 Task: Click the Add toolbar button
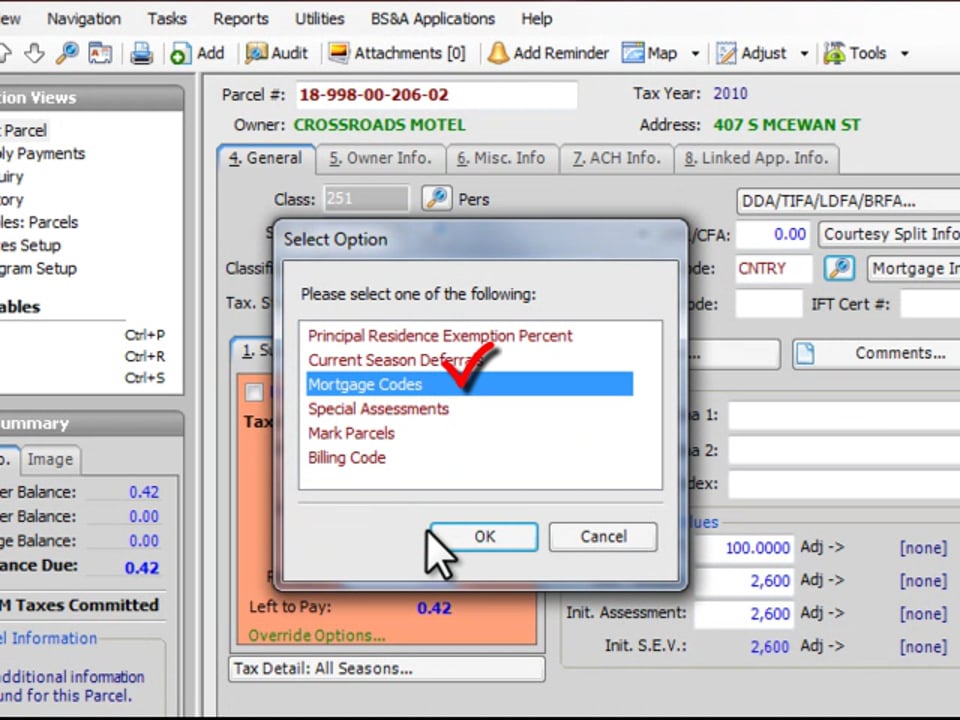click(x=198, y=53)
